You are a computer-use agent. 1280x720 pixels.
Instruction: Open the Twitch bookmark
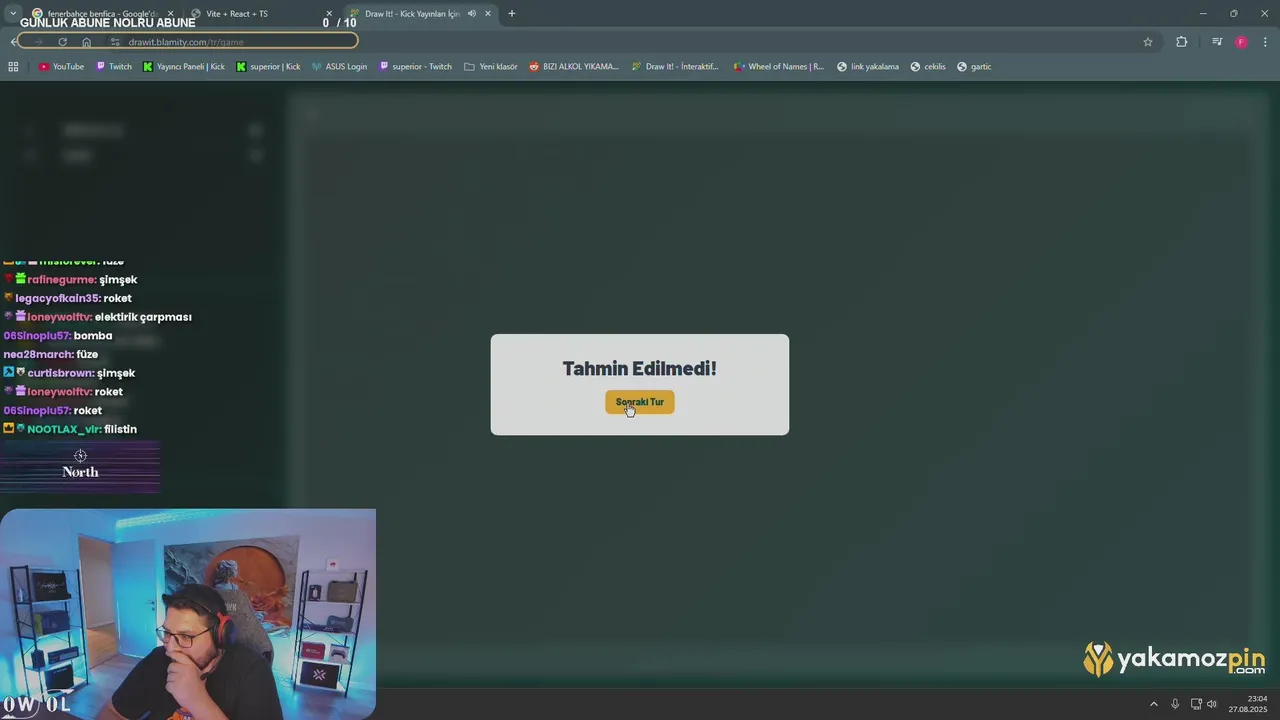click(x=114, y=67)
